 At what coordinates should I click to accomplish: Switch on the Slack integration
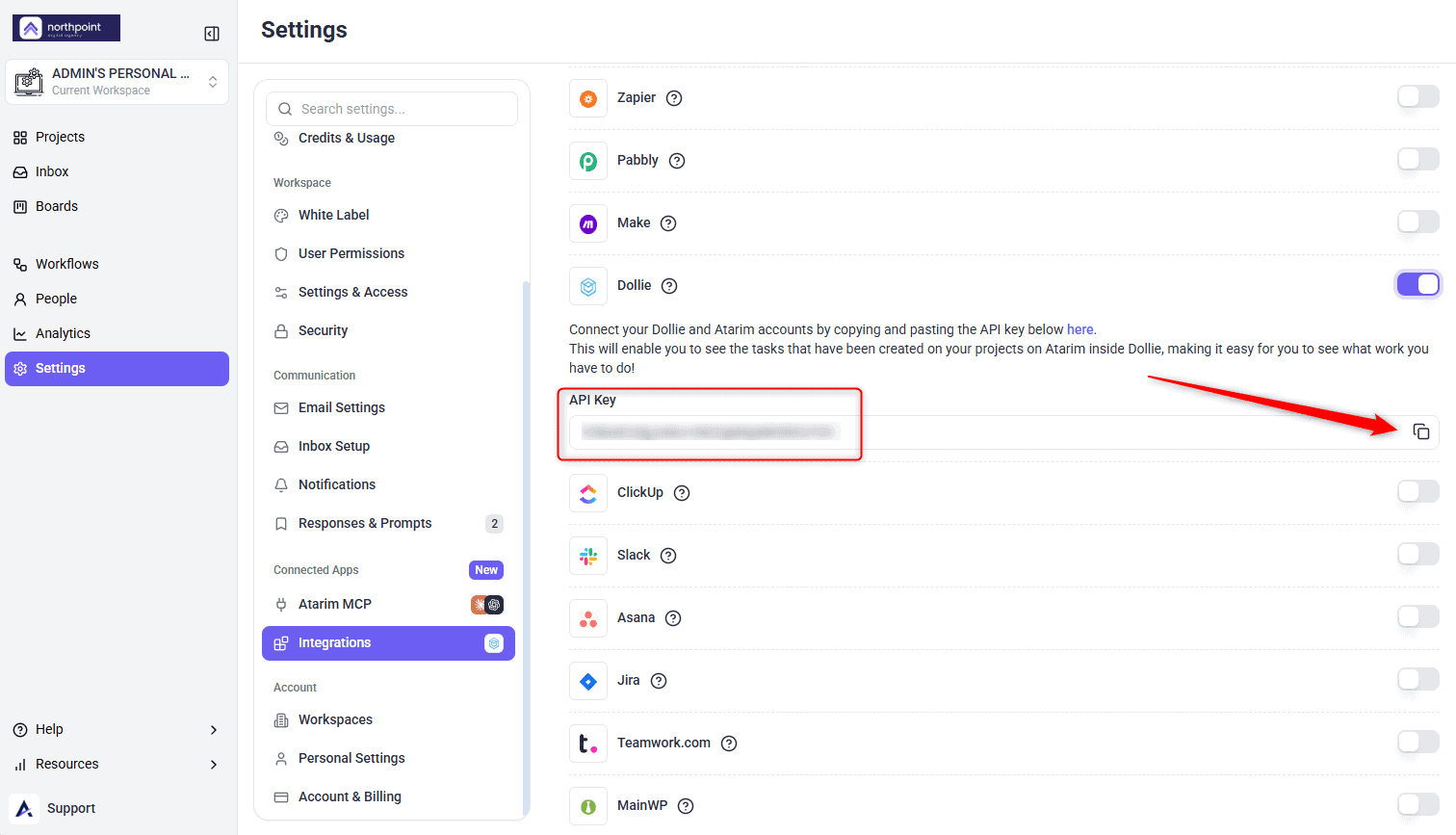tap(1418, 554)
